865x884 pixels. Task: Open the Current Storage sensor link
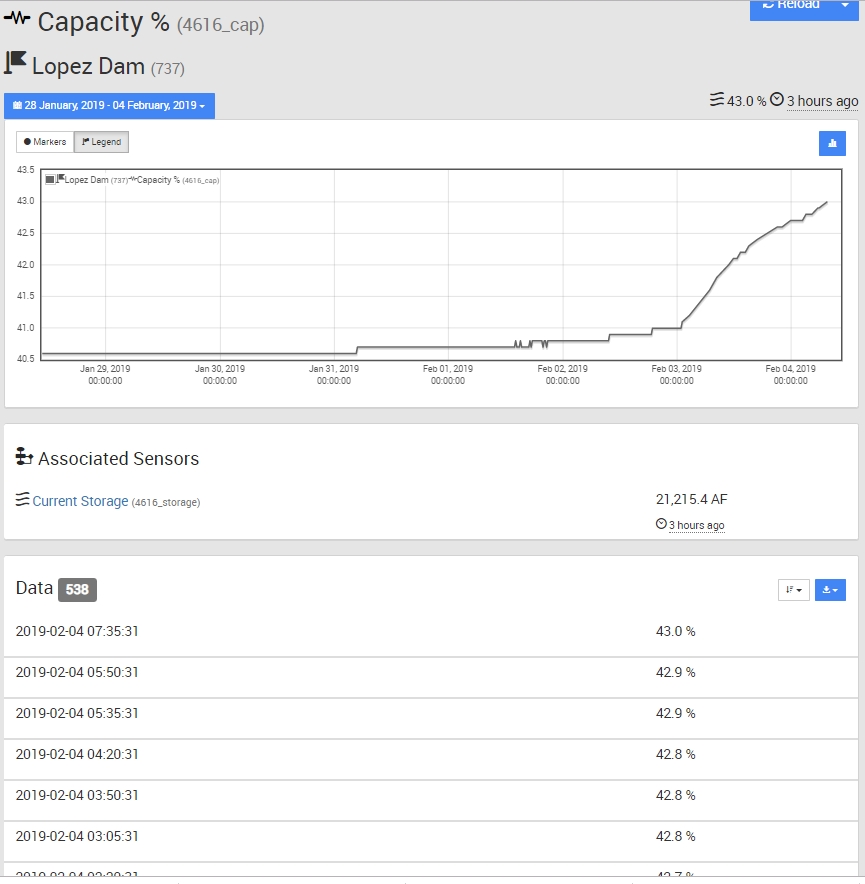click(80, 501)
